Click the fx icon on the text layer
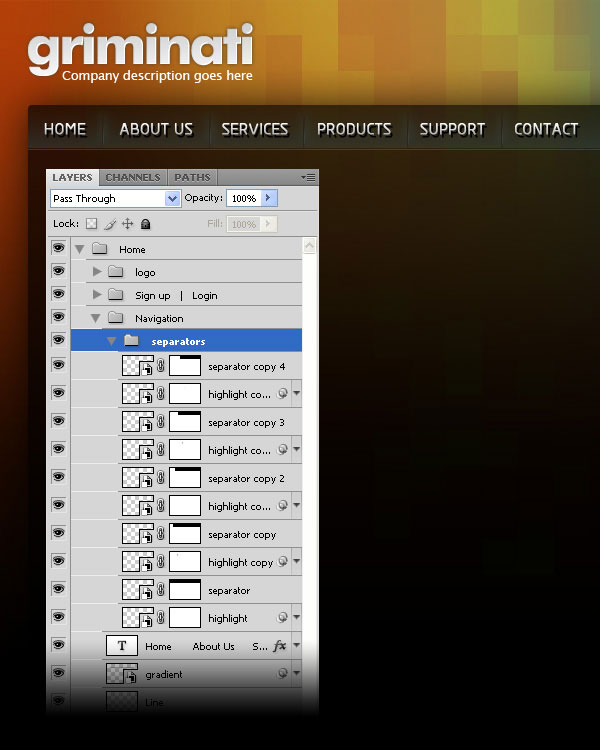The height and width of the screenshot is (750, 600). click(280, 646)
